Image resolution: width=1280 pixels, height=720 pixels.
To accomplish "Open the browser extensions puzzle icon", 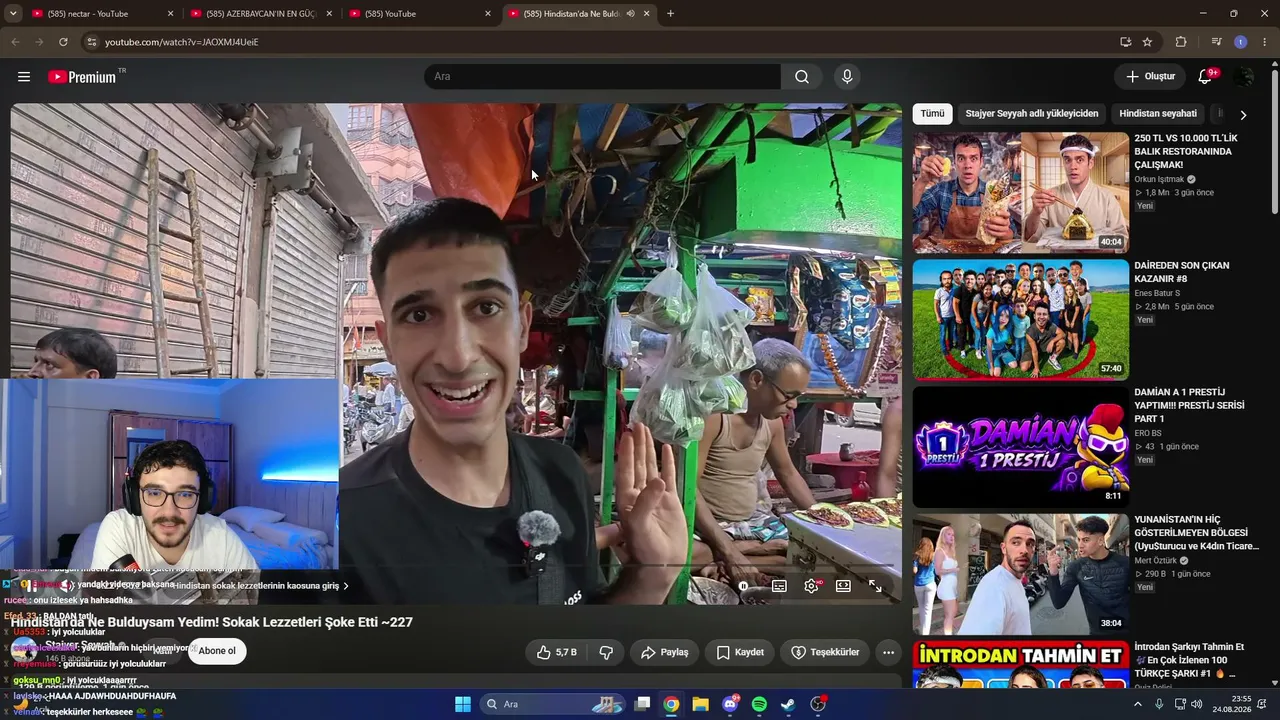I will [x=1181, y=42].
